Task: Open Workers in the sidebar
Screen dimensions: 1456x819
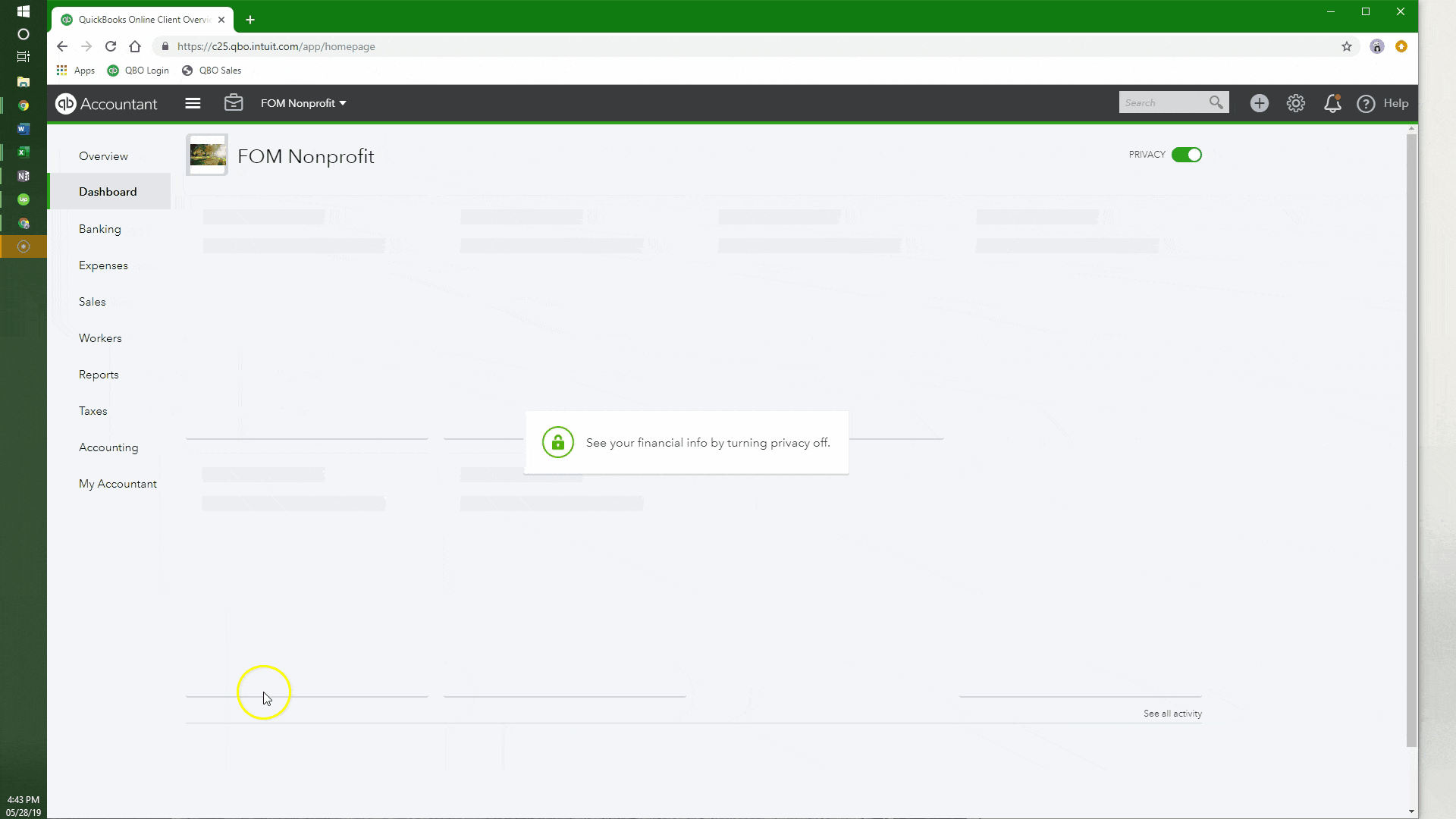Action: point(100,338)
